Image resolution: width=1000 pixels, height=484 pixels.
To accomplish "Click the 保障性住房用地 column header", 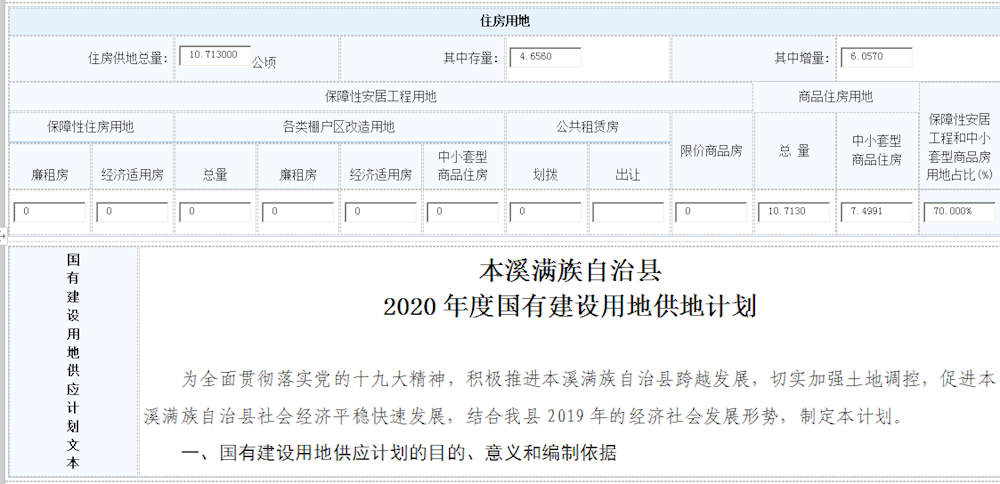I will pos(91,126).
